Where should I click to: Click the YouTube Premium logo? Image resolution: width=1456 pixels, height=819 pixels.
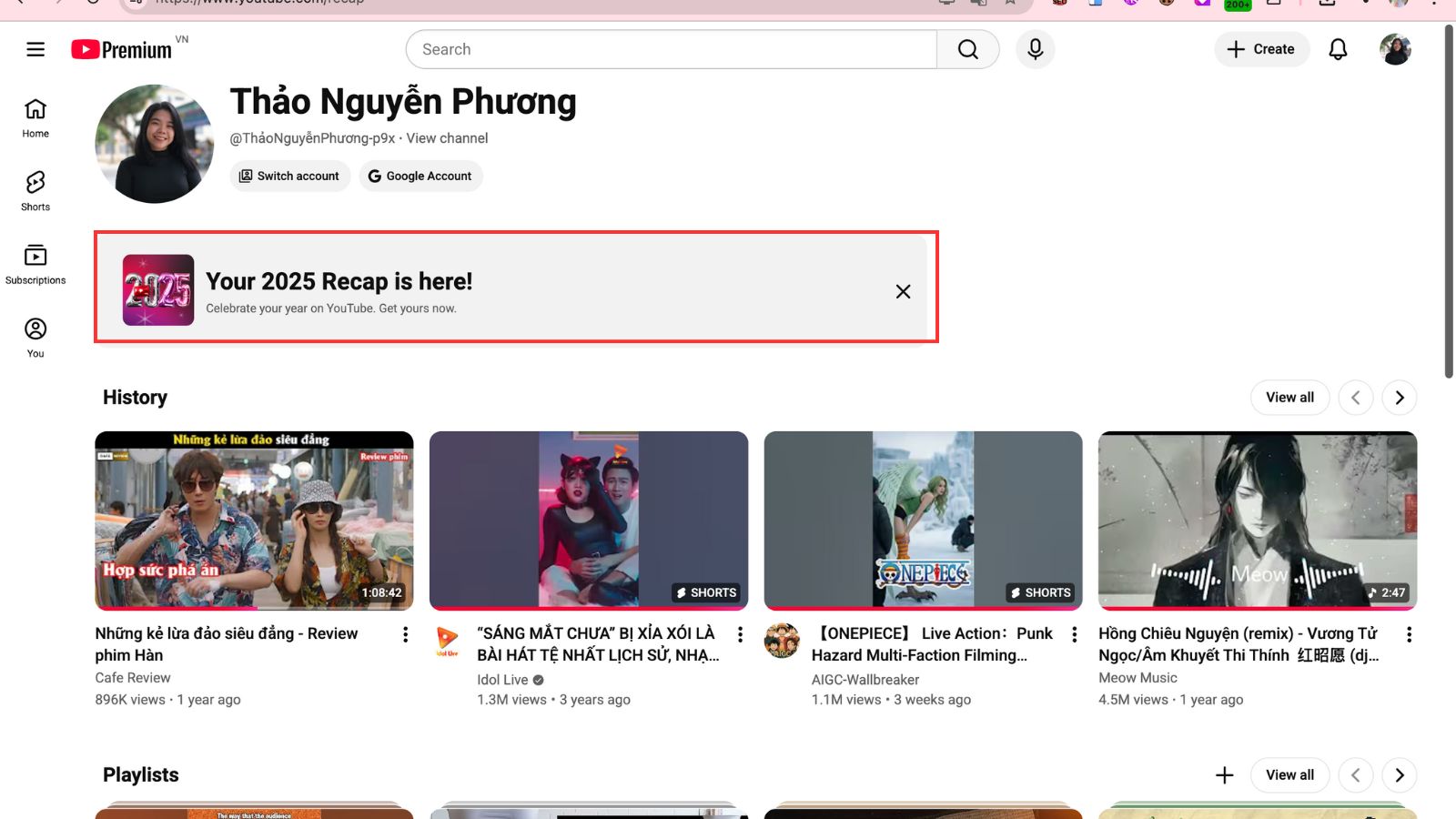coord(123,49)
